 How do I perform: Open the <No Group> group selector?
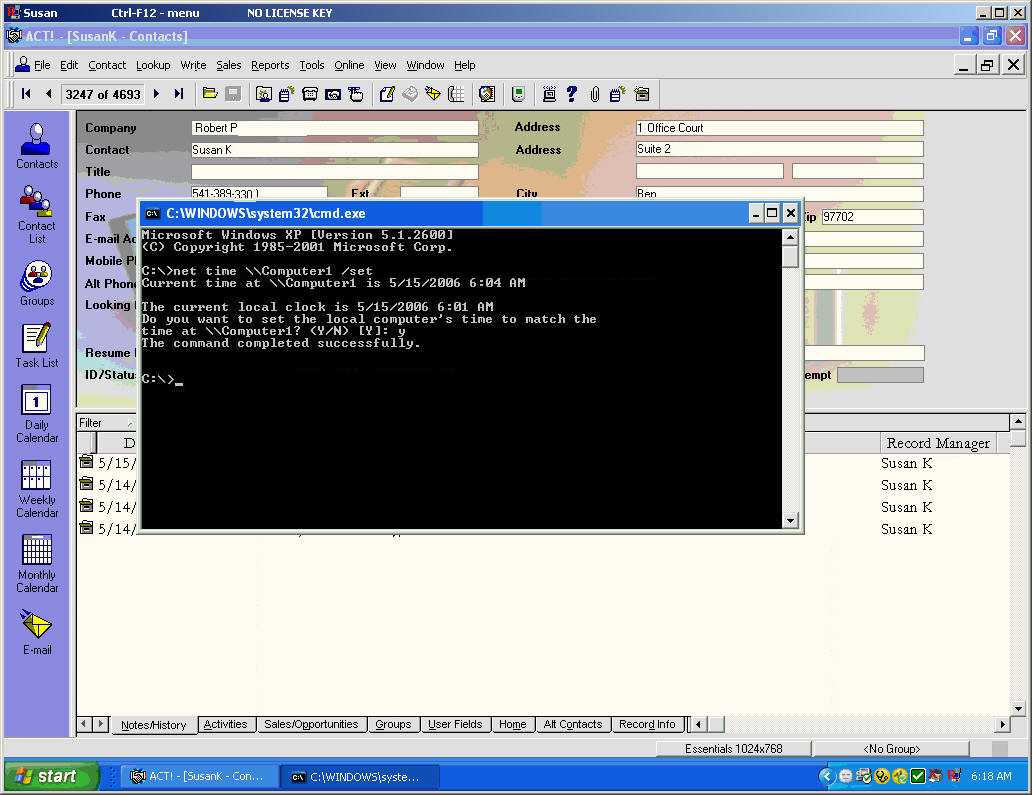891,749
